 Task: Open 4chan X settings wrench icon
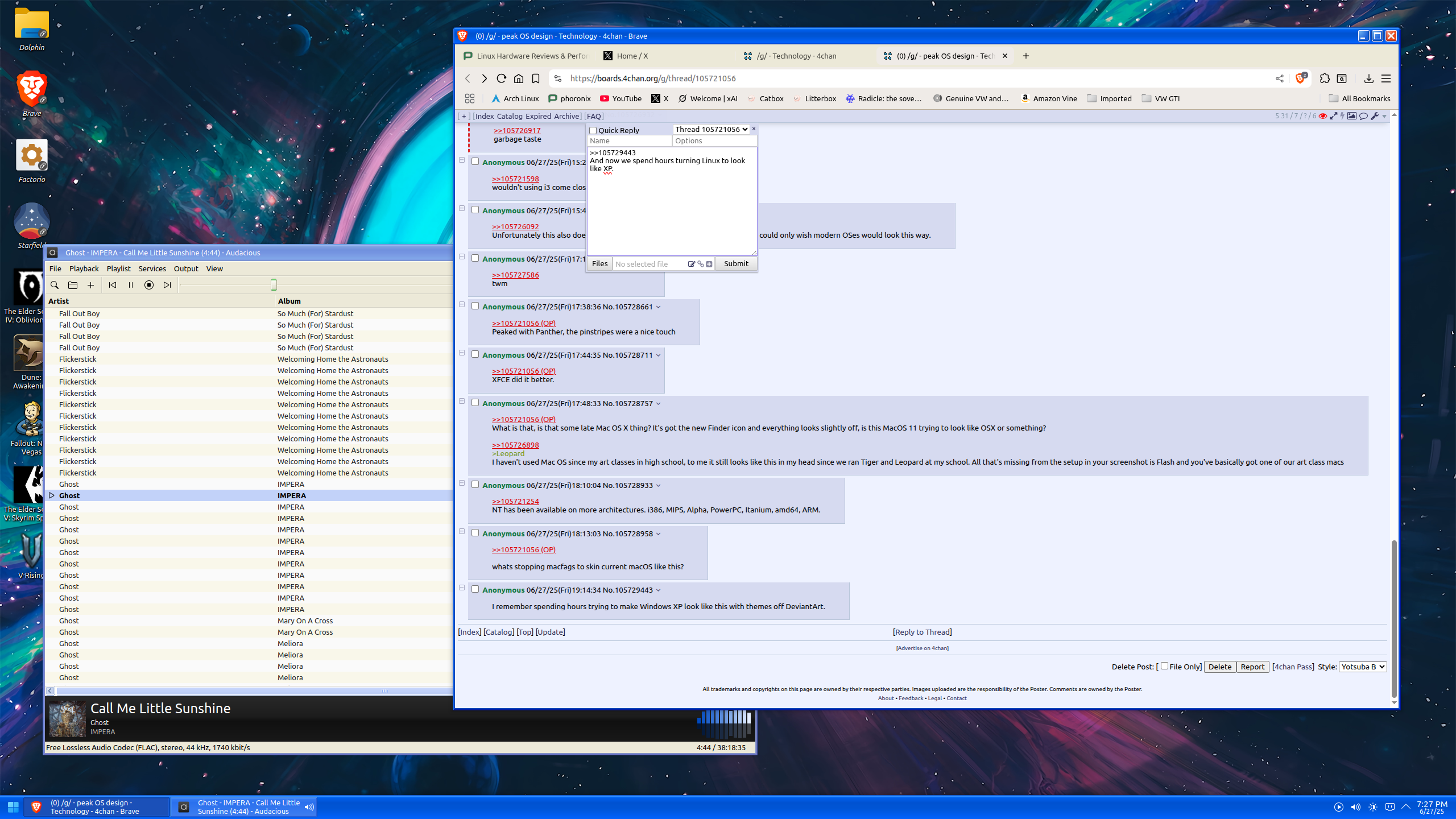coord(1375,116)
